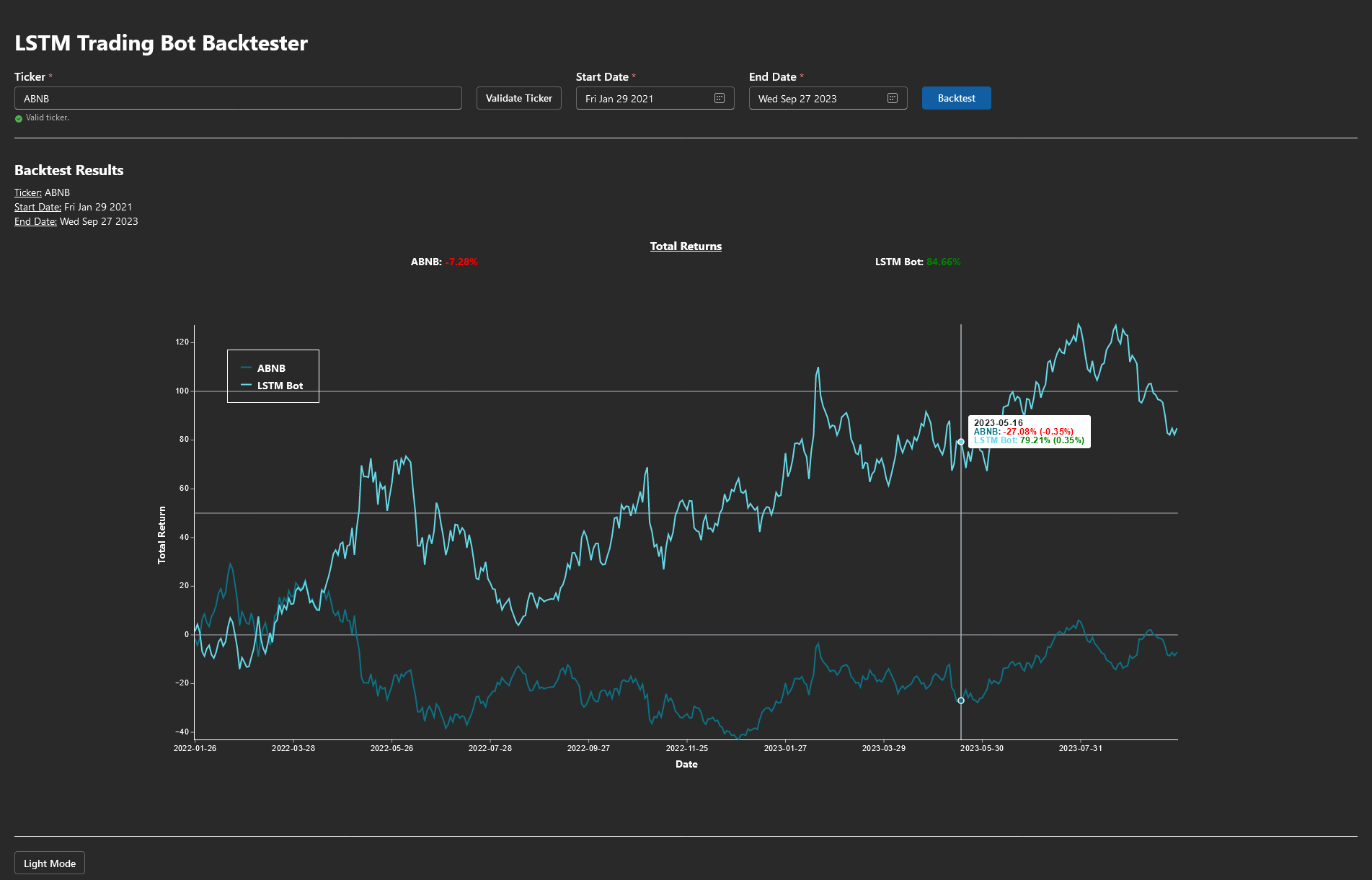Click the Date x-axis title
Viewport: 1372px width, 880px height.
(x=686, y=764)
